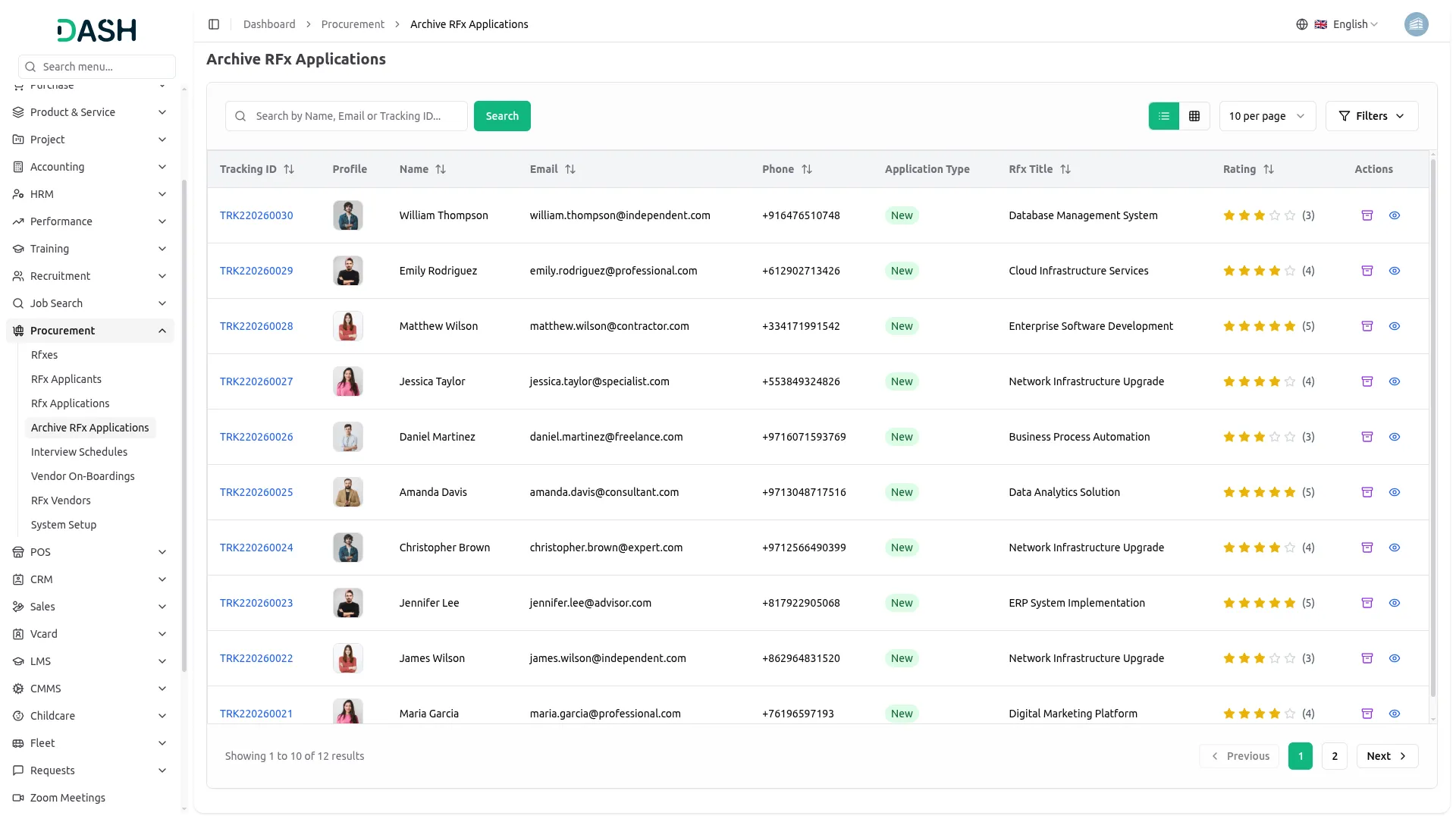Screen dimensions: 1456x819
Task: Open the 10 per page dropdown
Action: point(1266,116)
